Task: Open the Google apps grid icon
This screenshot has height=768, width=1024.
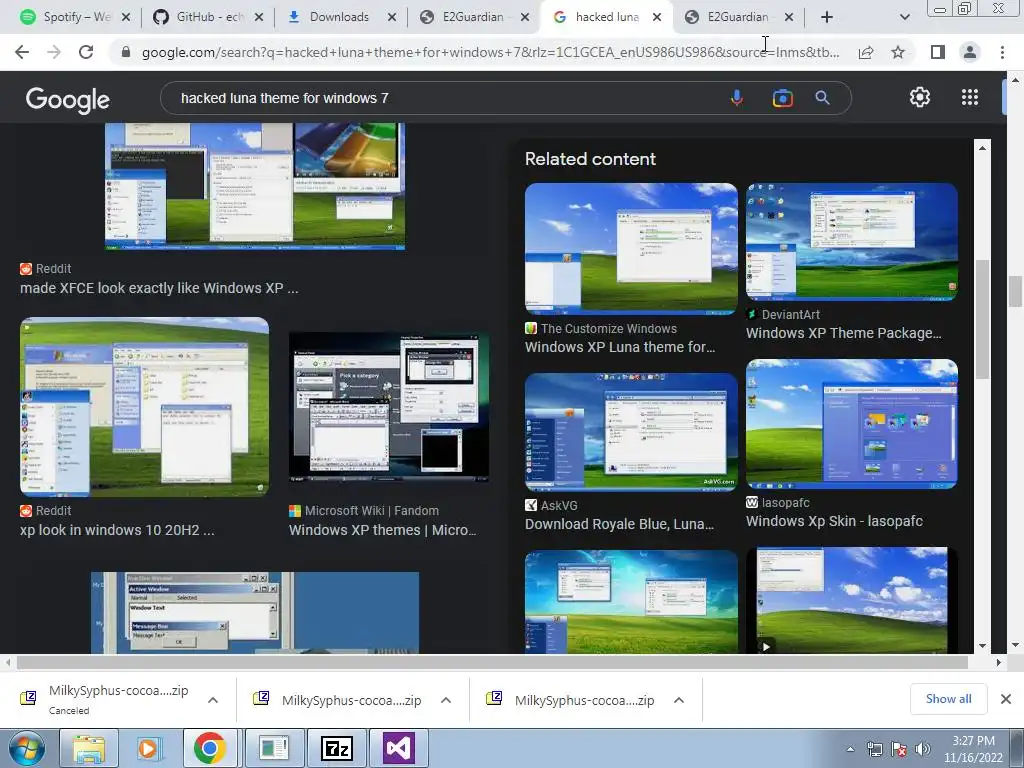Action: point(970,97)
